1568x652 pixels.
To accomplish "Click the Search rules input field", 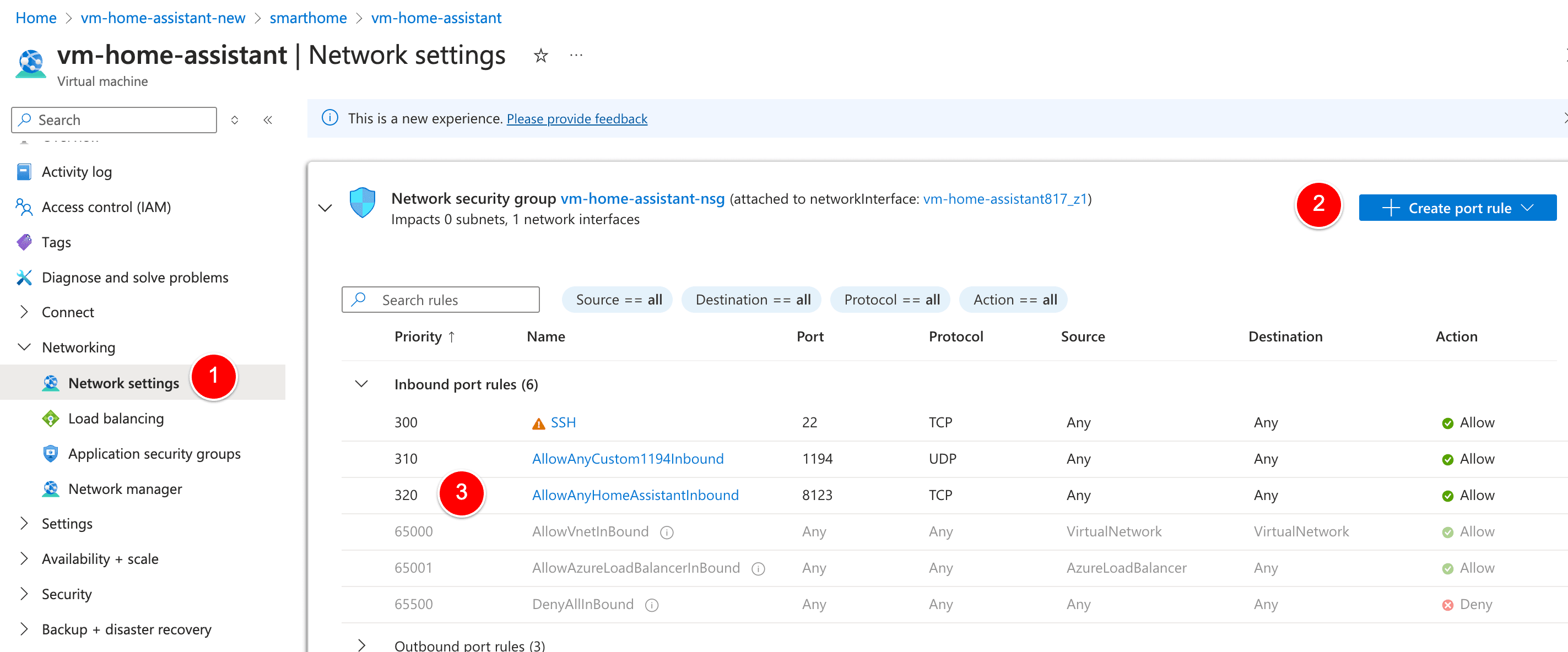I will (451, 300).
